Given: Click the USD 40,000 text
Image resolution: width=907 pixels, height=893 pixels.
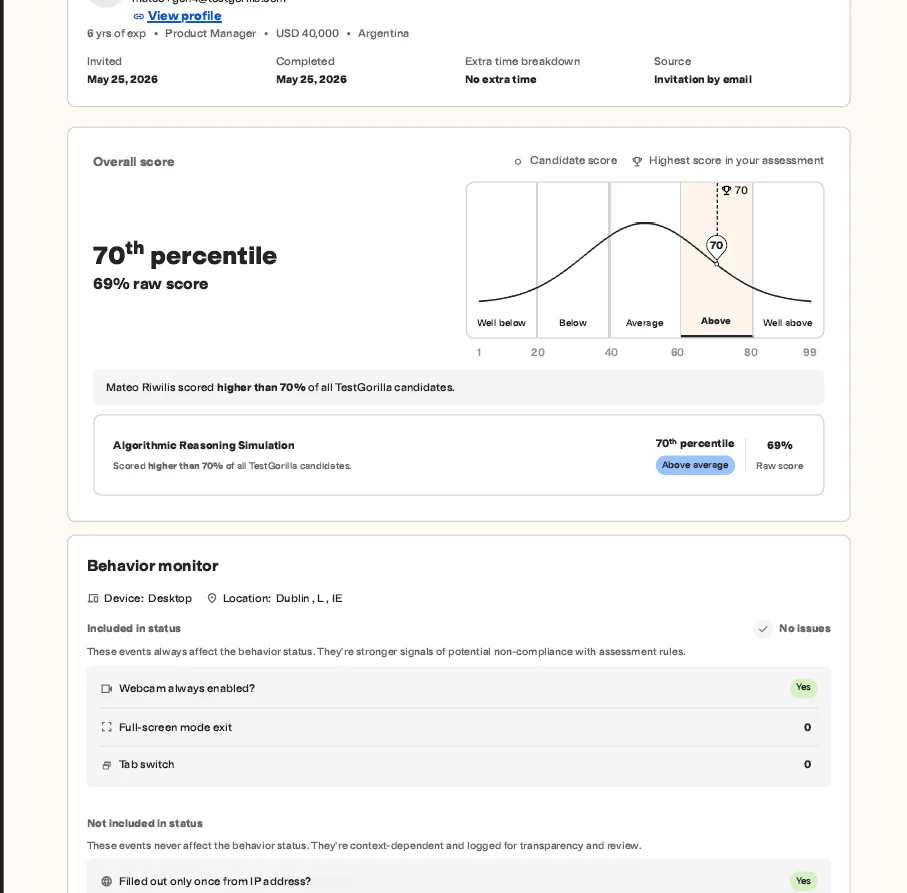Looking at the screenshot, I should (307, 34).
